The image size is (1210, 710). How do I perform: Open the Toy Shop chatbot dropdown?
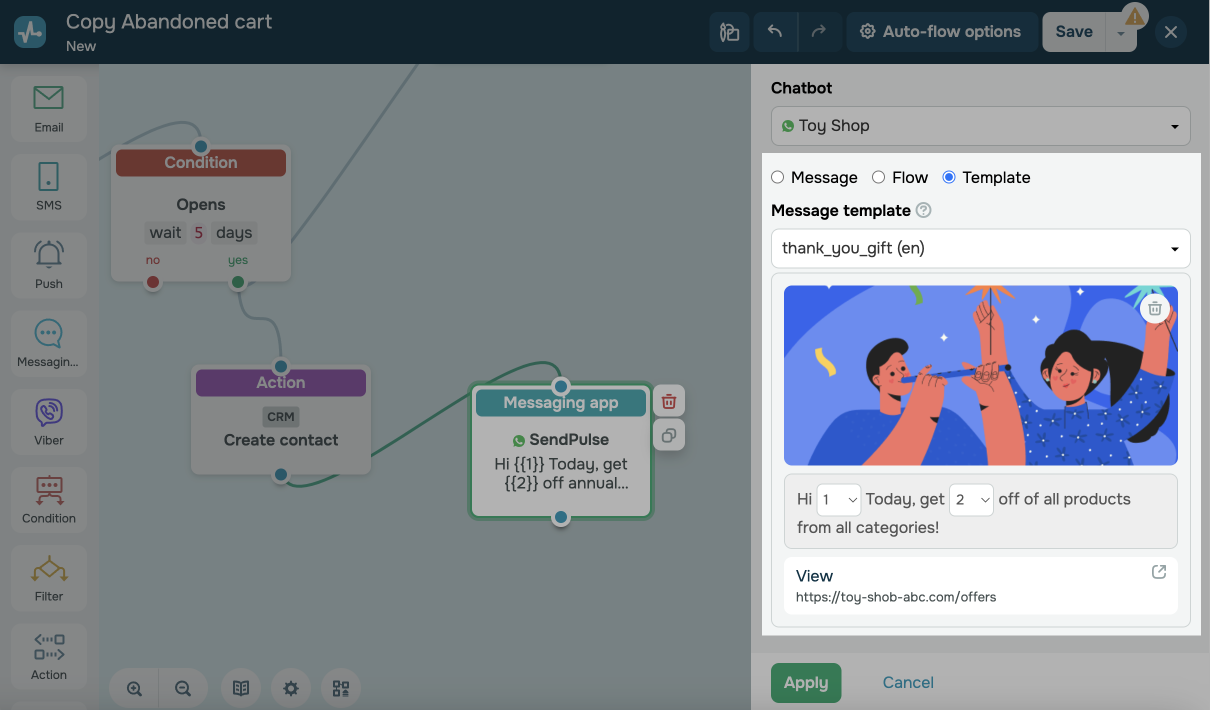tap(980, 126)
